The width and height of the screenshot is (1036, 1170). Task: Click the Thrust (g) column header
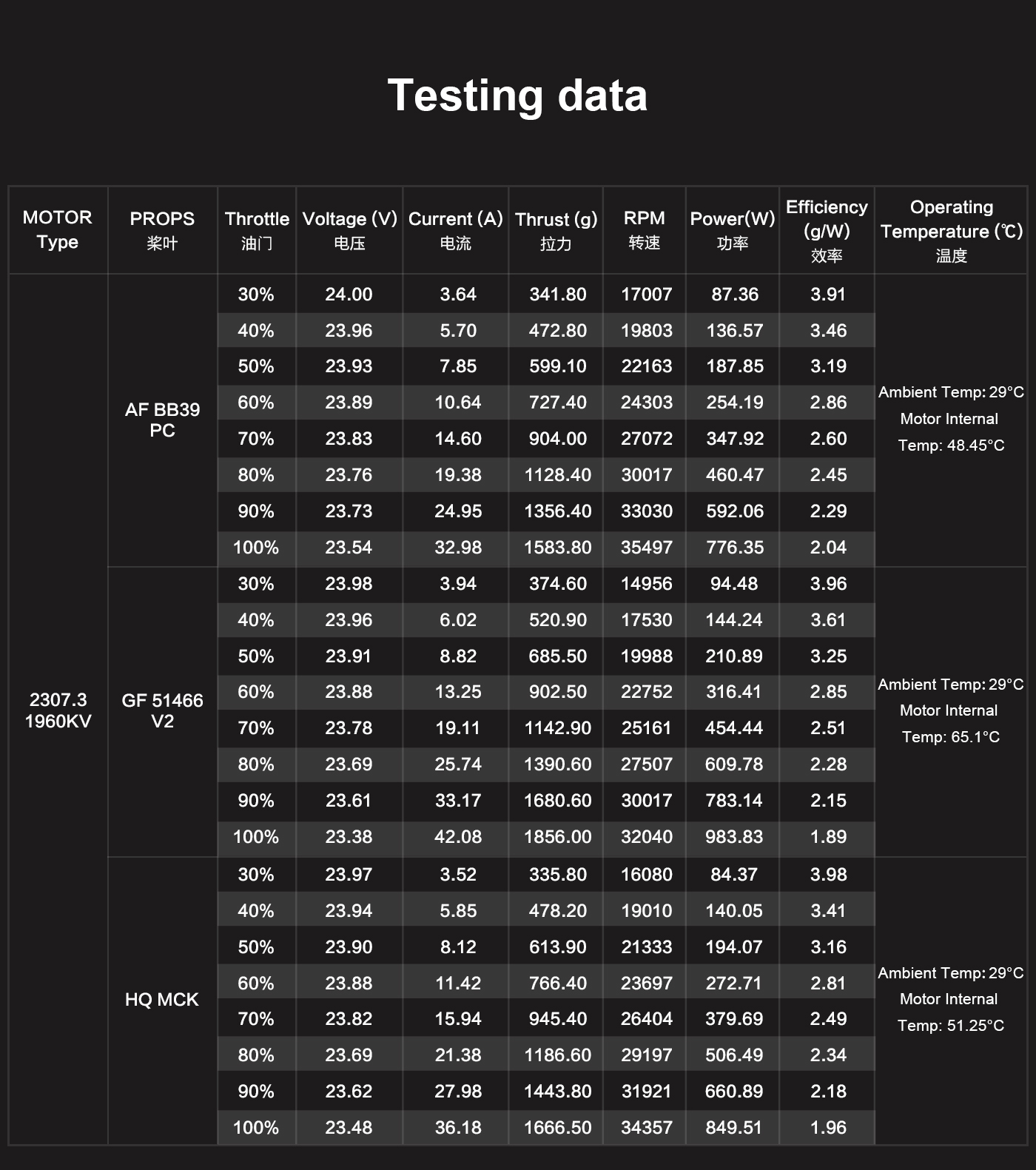pyautogui.click(x=556, y=230)
